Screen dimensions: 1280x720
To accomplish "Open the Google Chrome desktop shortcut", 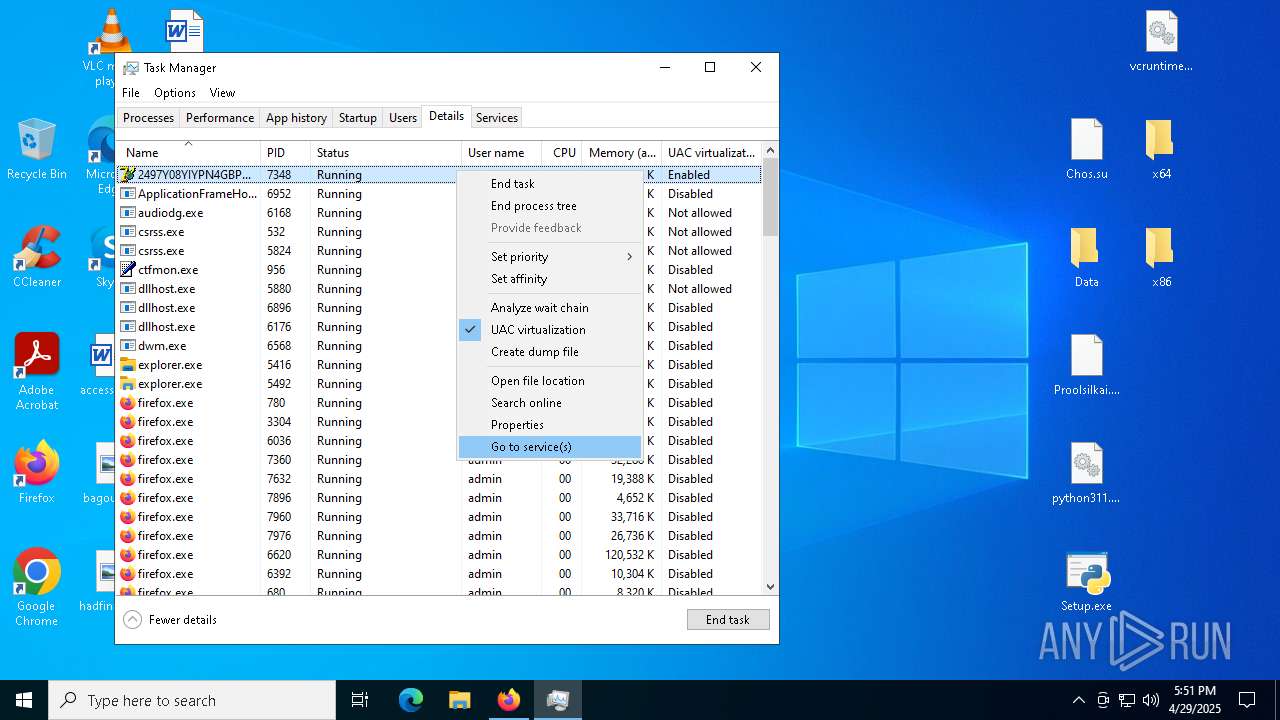I will 37,588.
